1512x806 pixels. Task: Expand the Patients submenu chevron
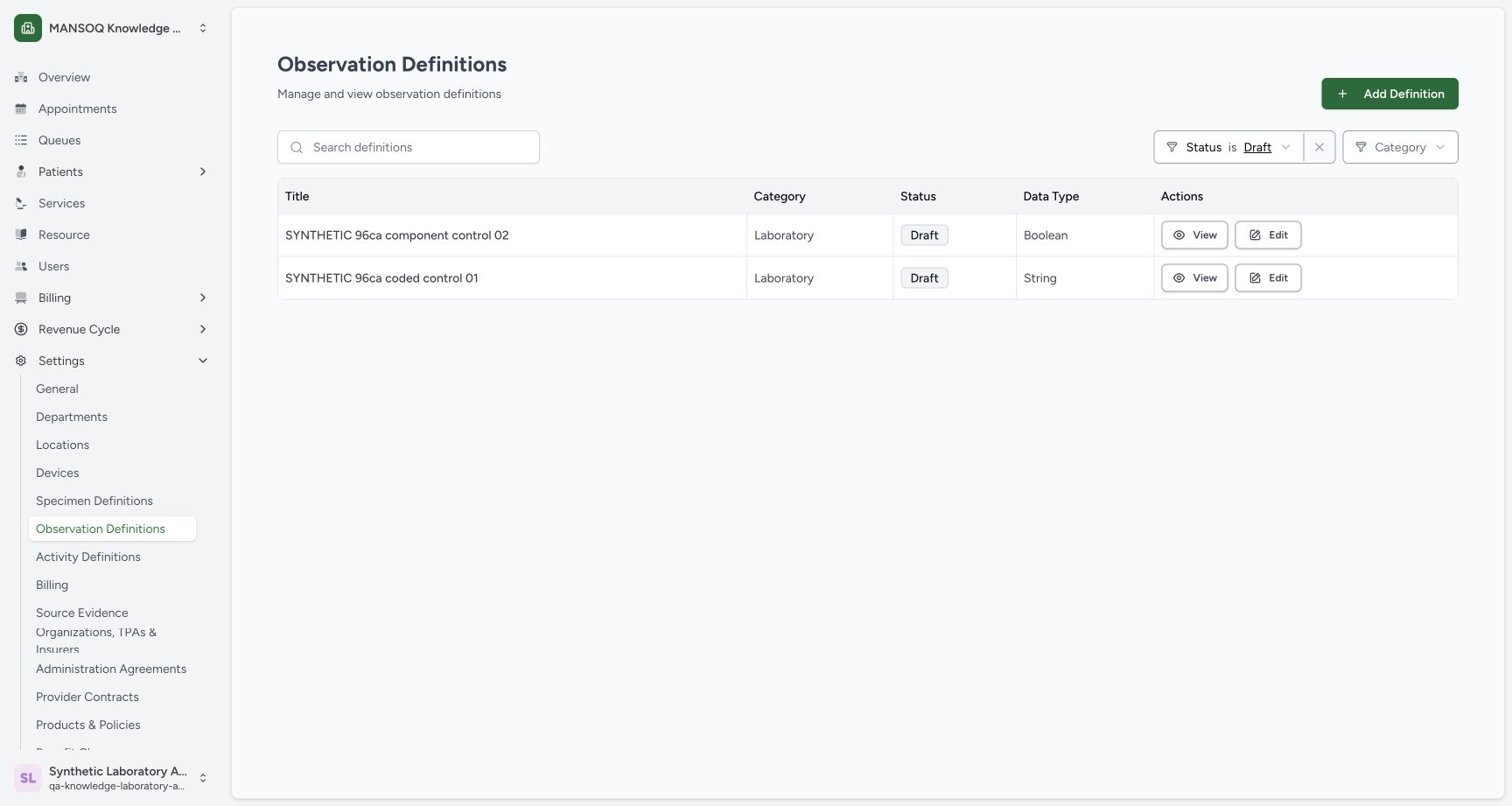(x=203, y=172)
